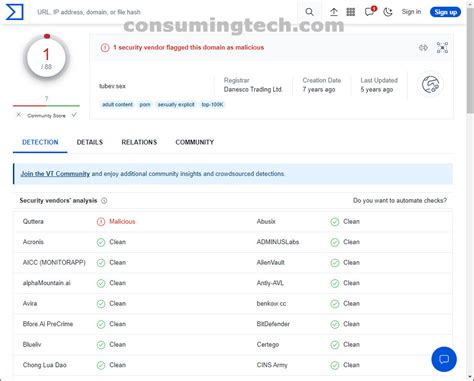Click the Quttera vendor name
Screen dimensions: 474x381
click(x=33, y=221)
